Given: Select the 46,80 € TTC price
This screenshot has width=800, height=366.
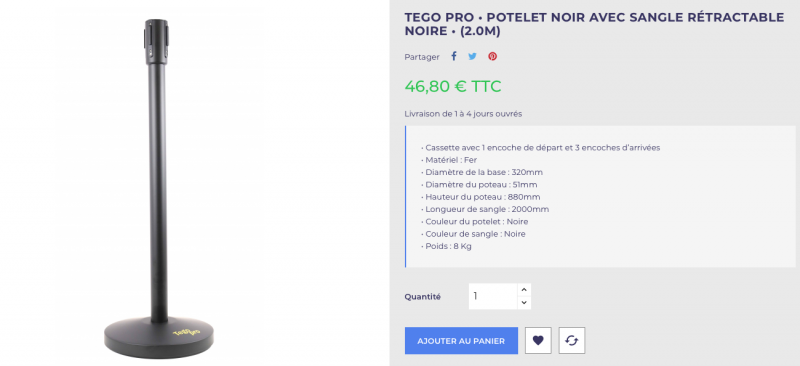Looking at the screenshot, I should click(453, 86).
